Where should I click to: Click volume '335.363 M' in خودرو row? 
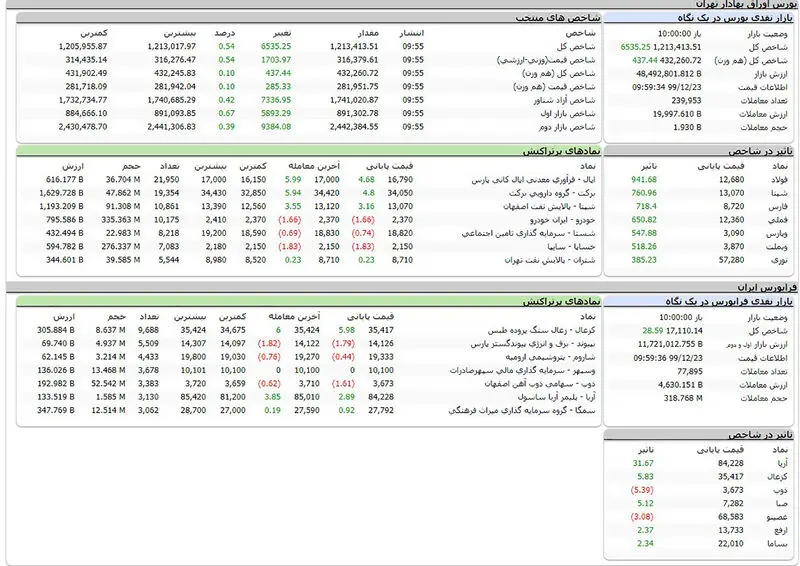coord(120,220)
